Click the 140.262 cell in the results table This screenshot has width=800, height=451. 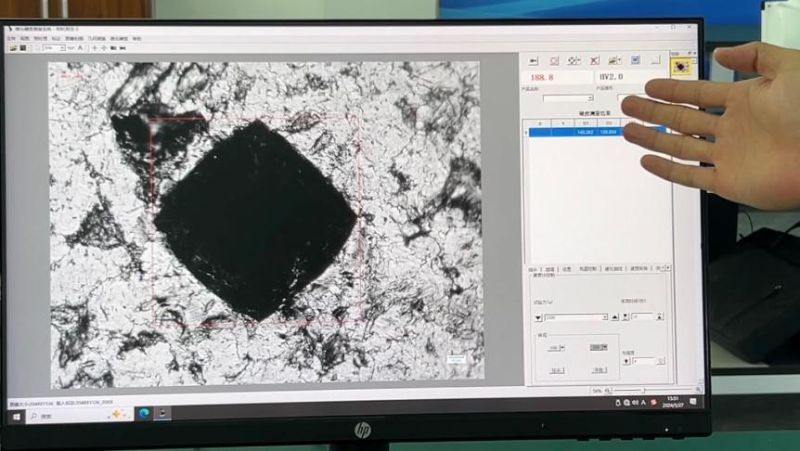[585, 132]
